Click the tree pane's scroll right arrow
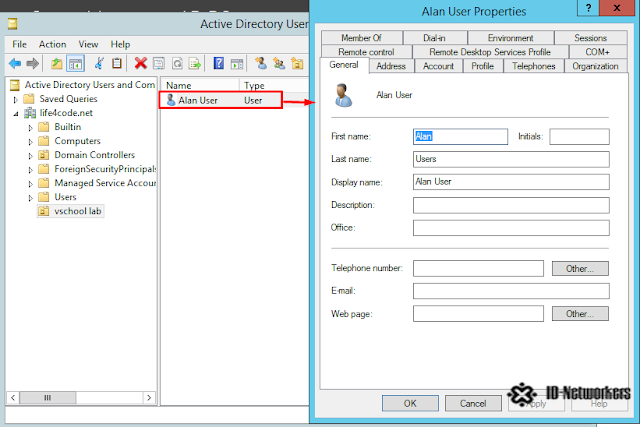The width and height of the screenshot is (640, 427). (149, 397)
